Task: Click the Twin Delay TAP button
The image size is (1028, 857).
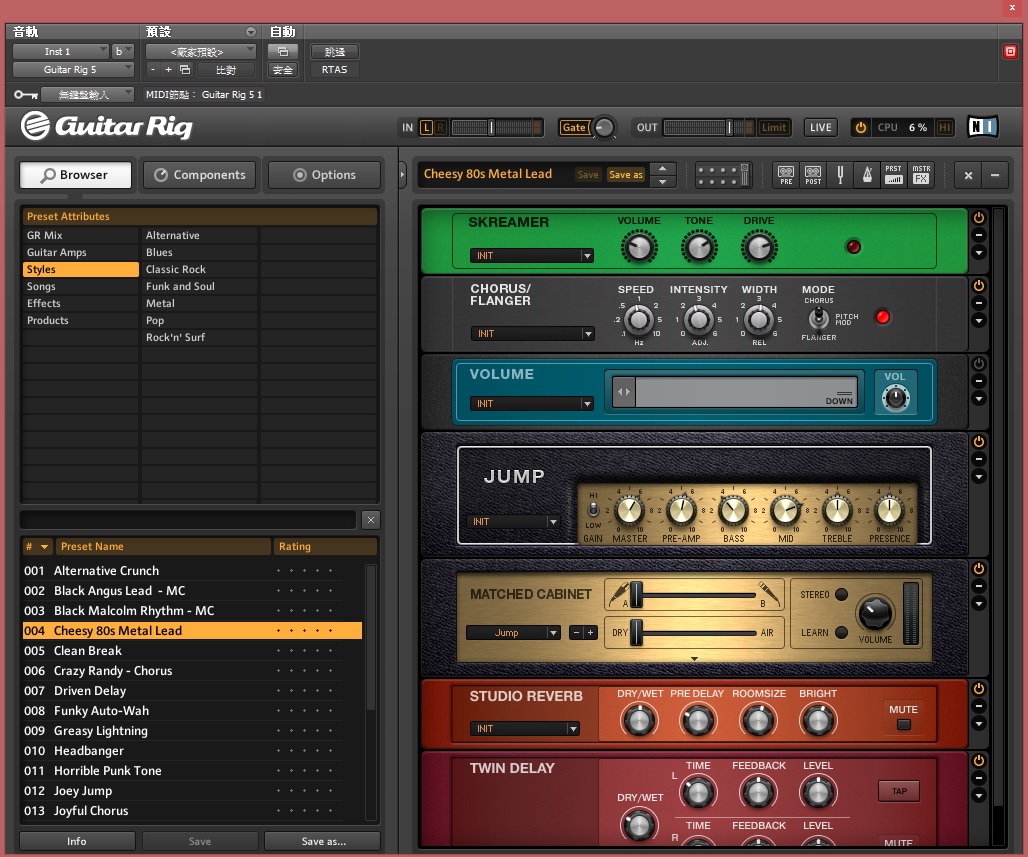Action: (899, 791)
